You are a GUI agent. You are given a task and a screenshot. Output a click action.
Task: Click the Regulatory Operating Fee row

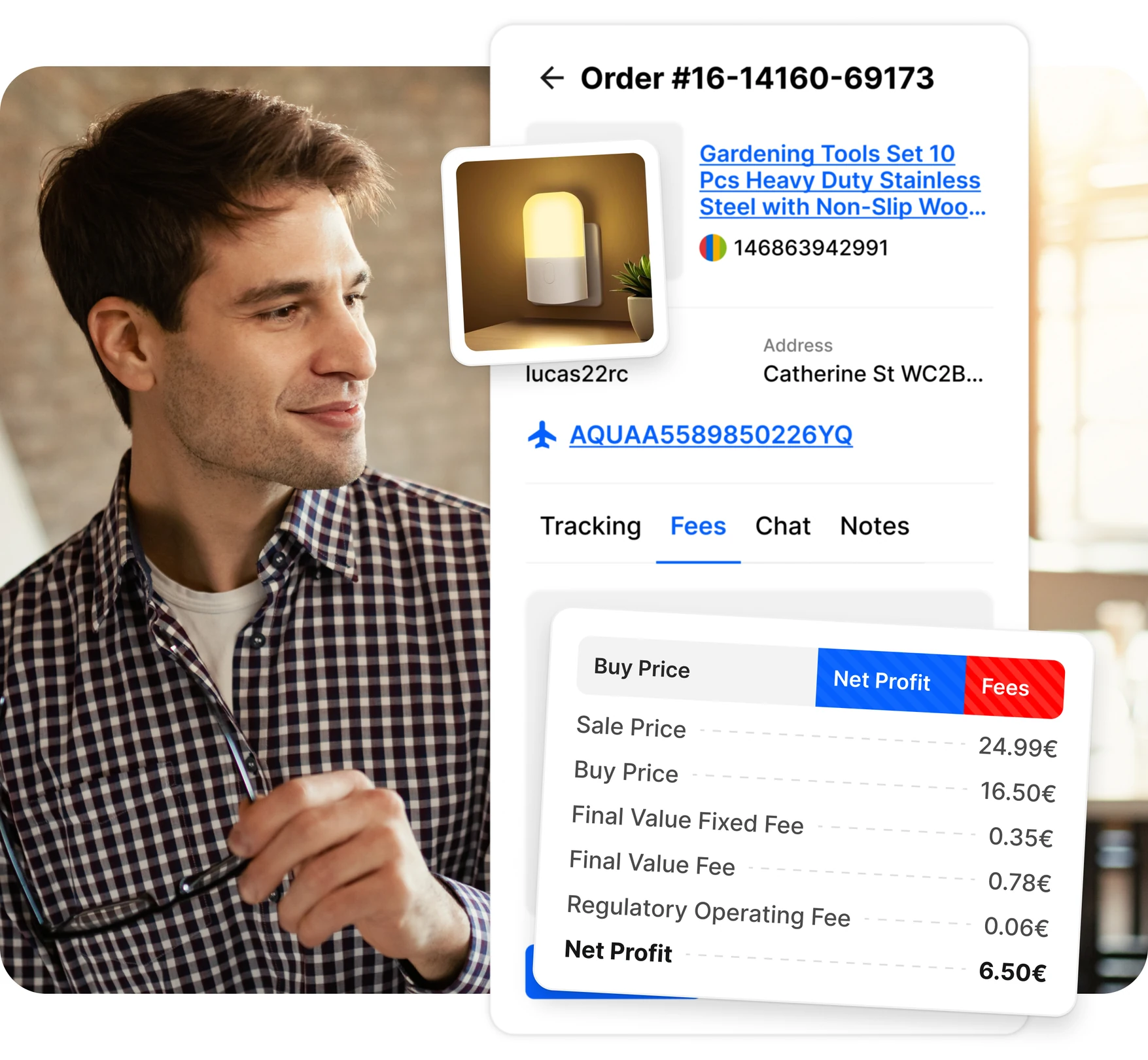pyautogui.click(x=808, y=916)
